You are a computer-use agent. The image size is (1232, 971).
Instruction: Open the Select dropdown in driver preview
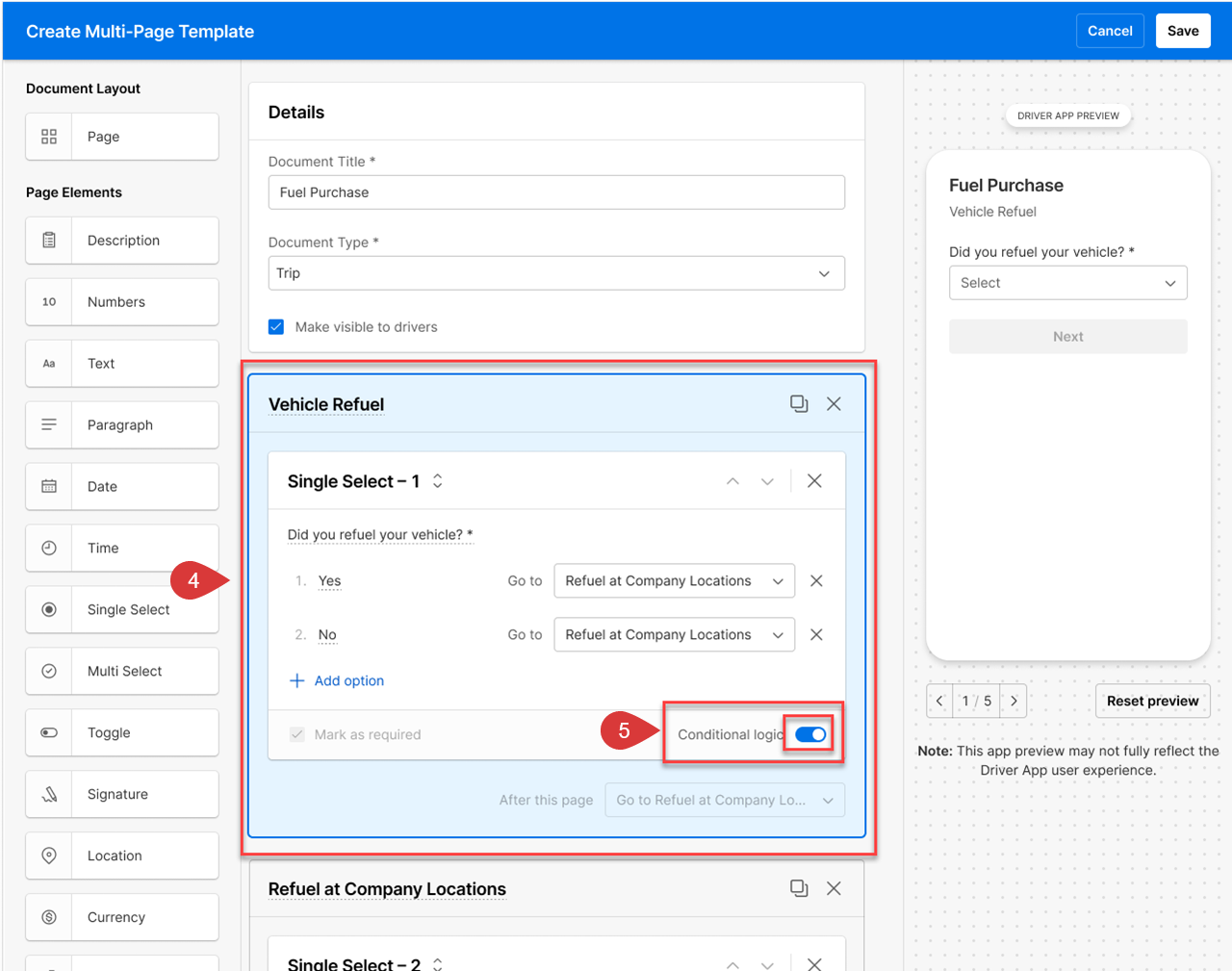click(1068, 283)
